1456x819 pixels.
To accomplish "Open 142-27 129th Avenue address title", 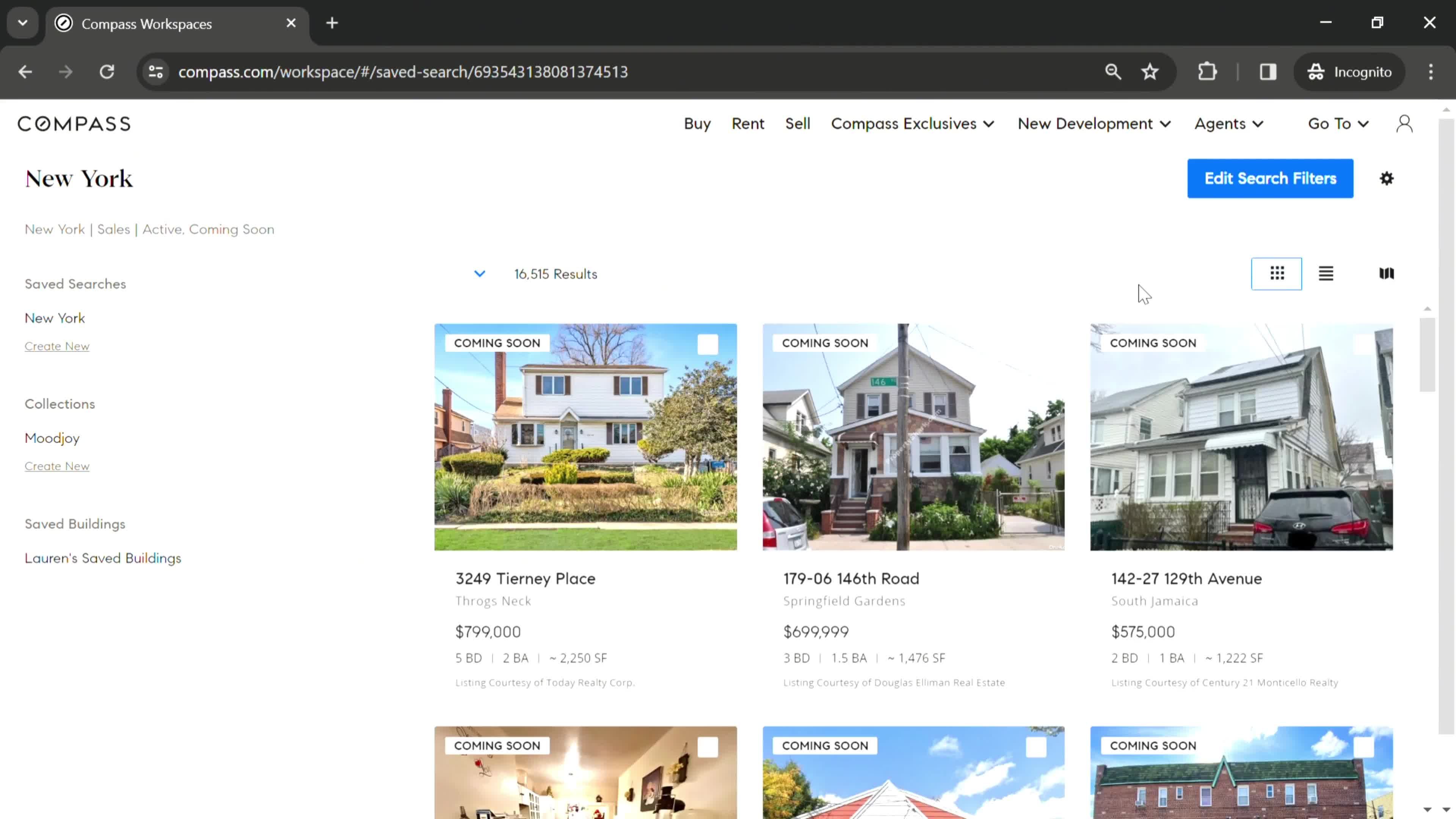I will pyautogui.click(x=1186, y=579).
